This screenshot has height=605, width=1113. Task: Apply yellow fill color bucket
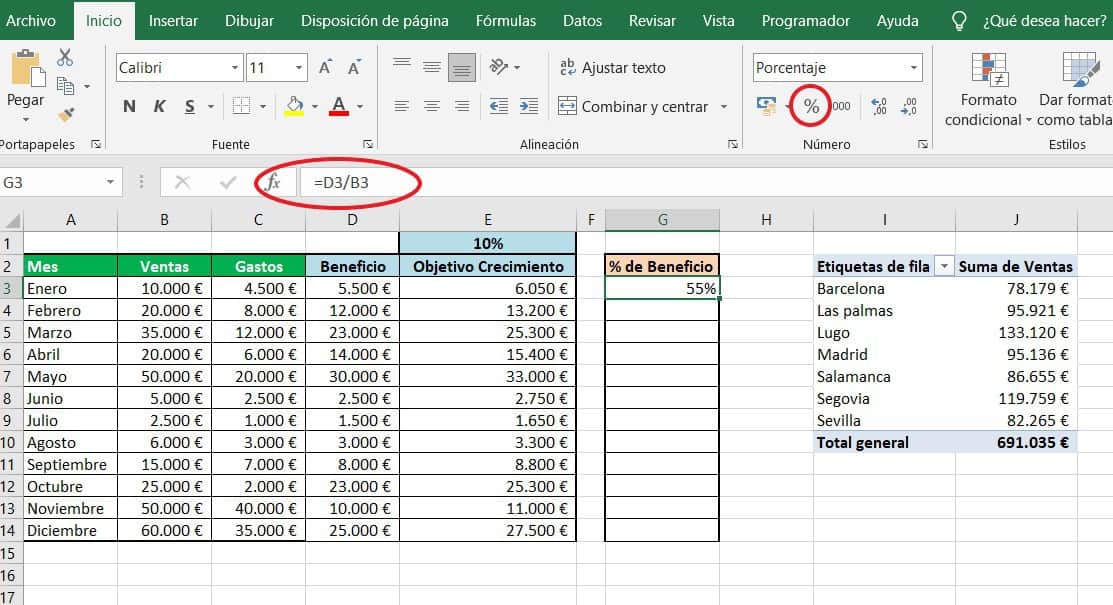(x=294, y=107)
